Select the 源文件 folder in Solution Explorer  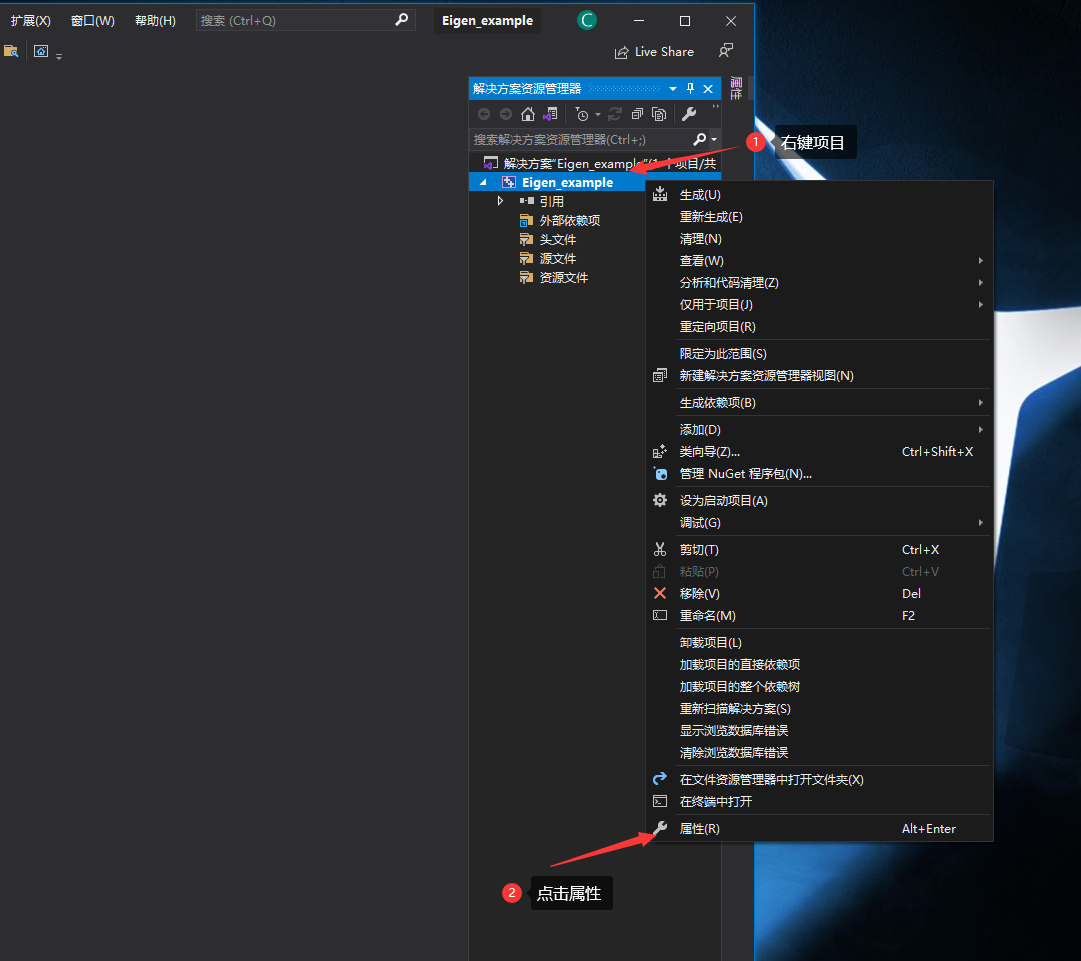coord(558,258)
